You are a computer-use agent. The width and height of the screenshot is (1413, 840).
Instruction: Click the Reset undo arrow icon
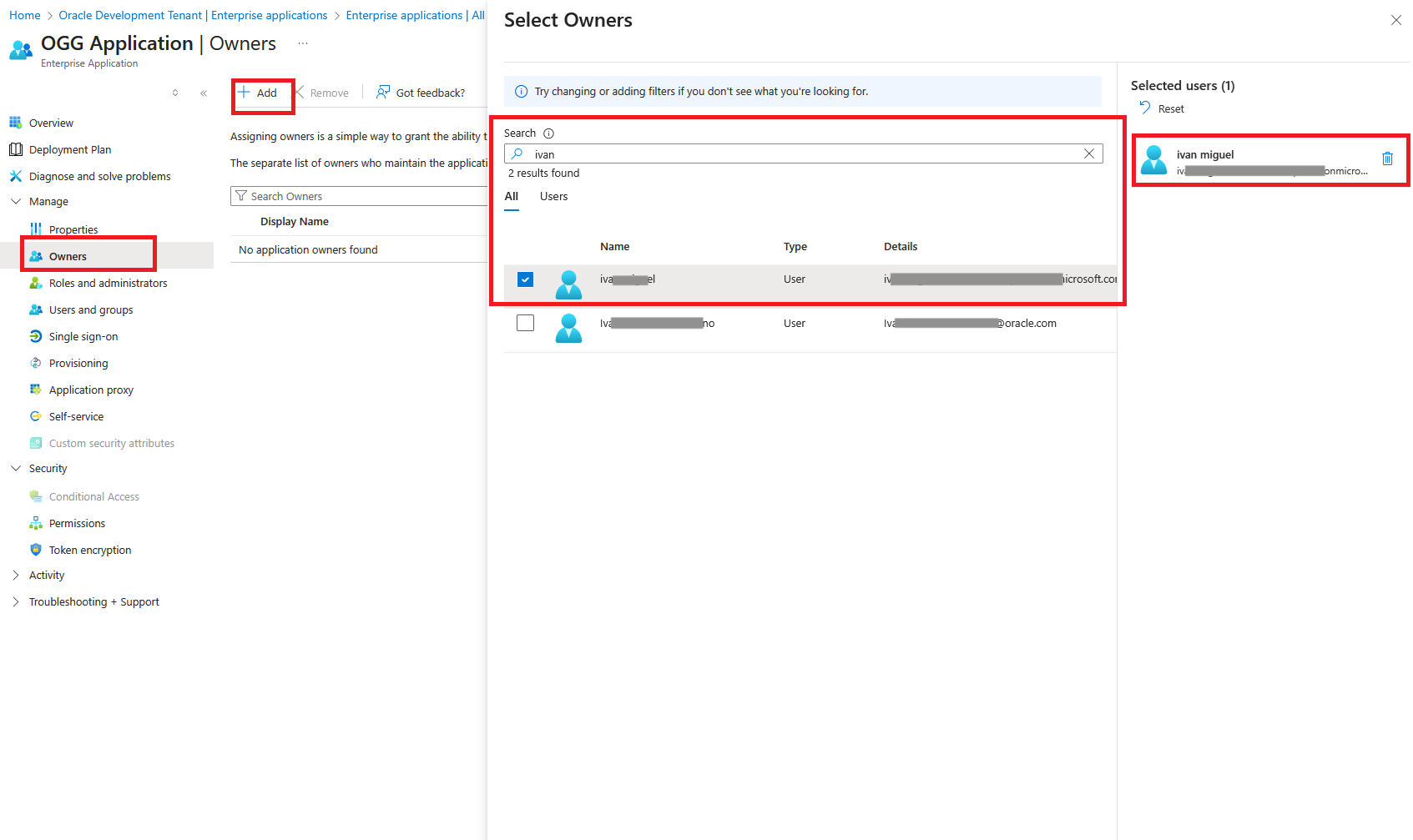point(1145,108)
